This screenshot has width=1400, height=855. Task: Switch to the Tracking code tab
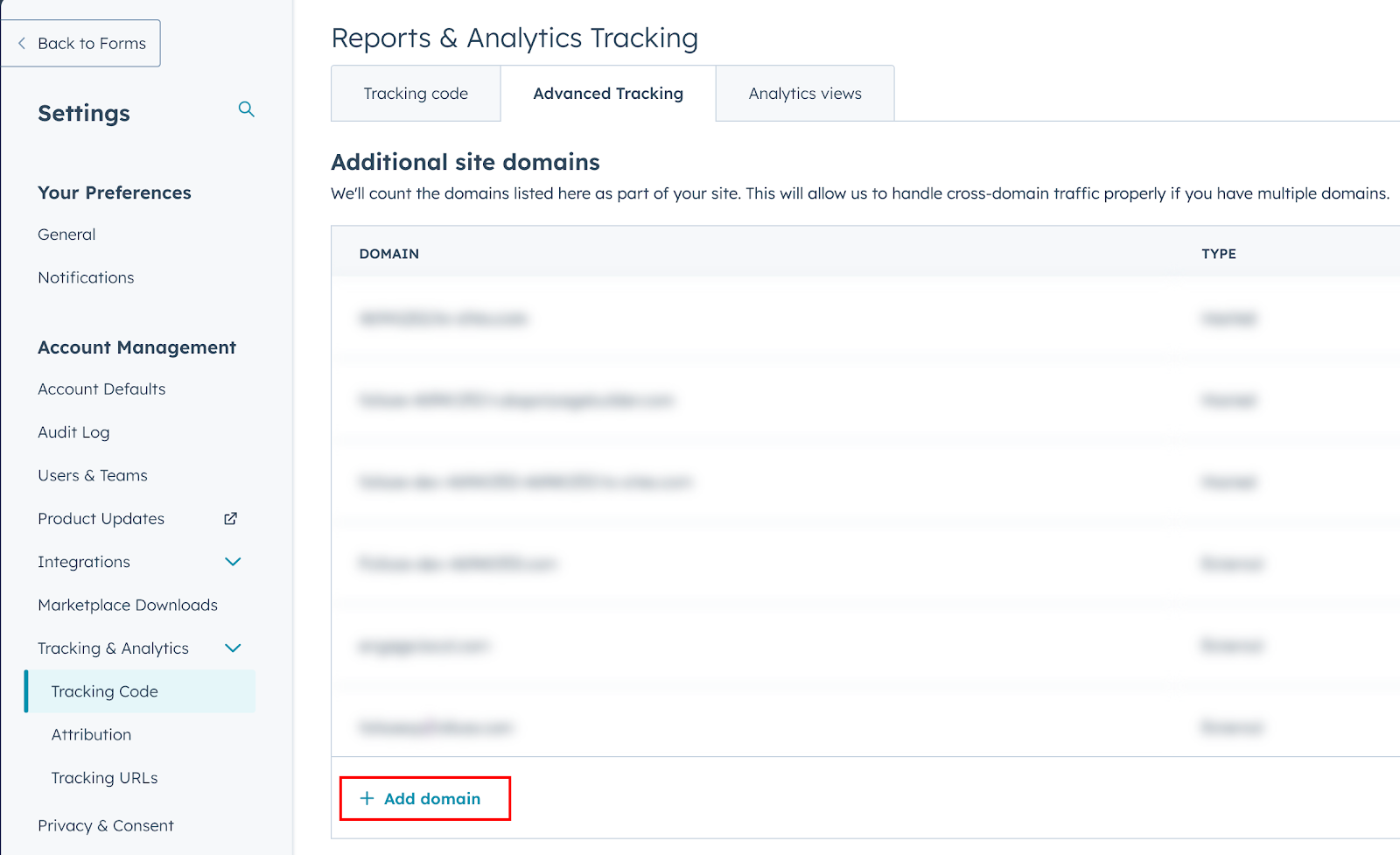416,94
